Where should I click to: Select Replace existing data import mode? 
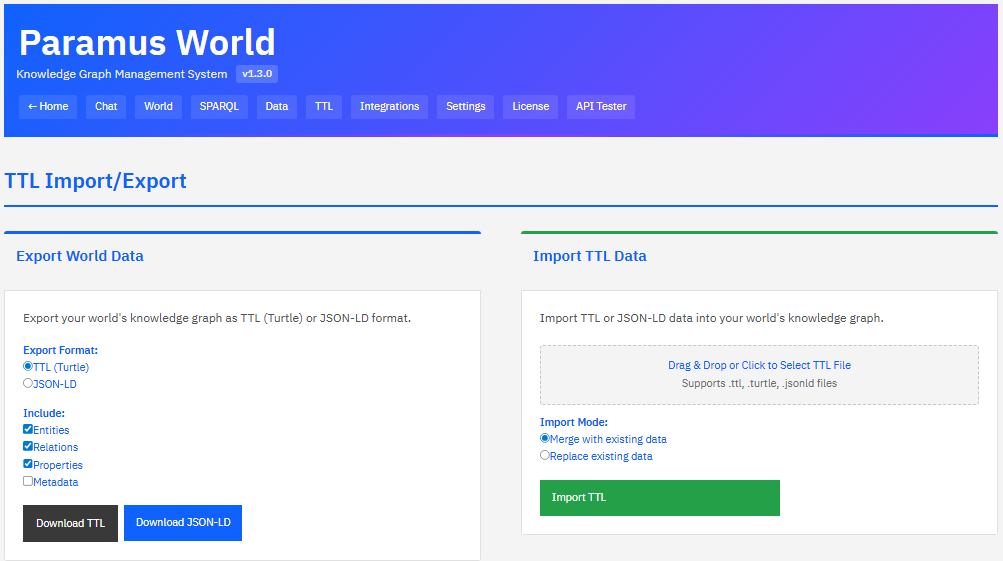pos(545,456)
